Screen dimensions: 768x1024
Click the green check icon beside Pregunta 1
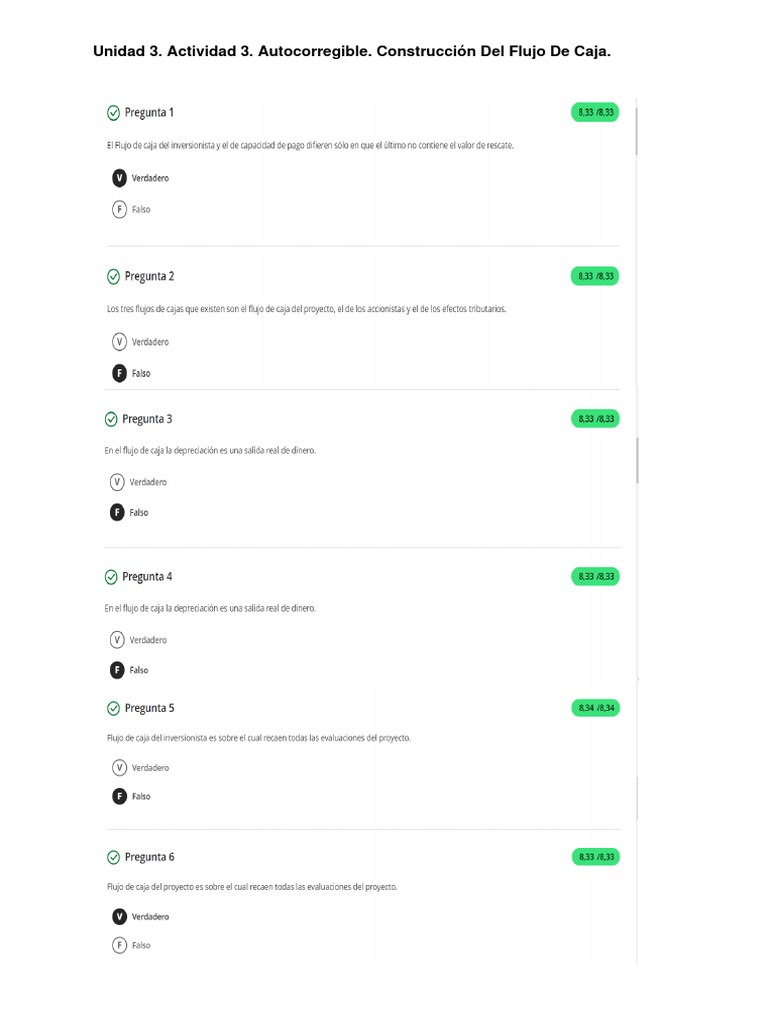click(113, 112)
